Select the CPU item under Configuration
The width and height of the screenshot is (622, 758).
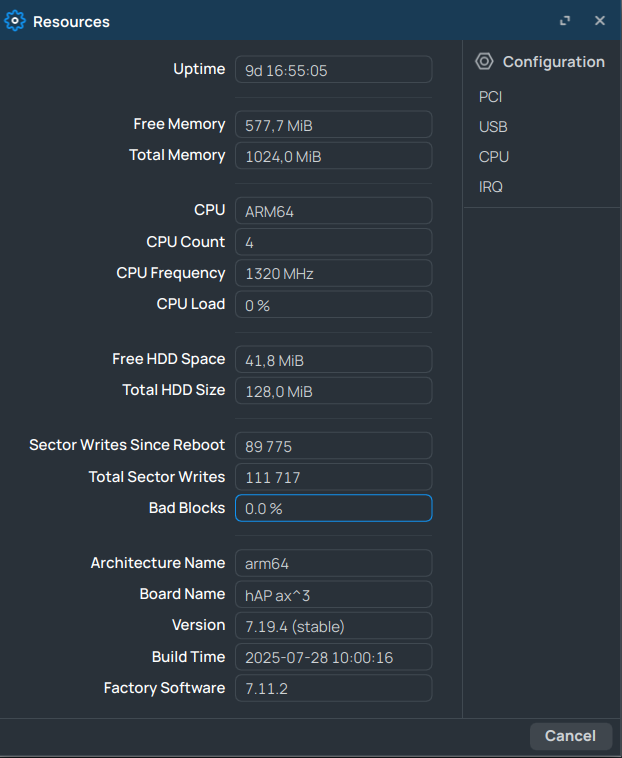click(494, 157)
